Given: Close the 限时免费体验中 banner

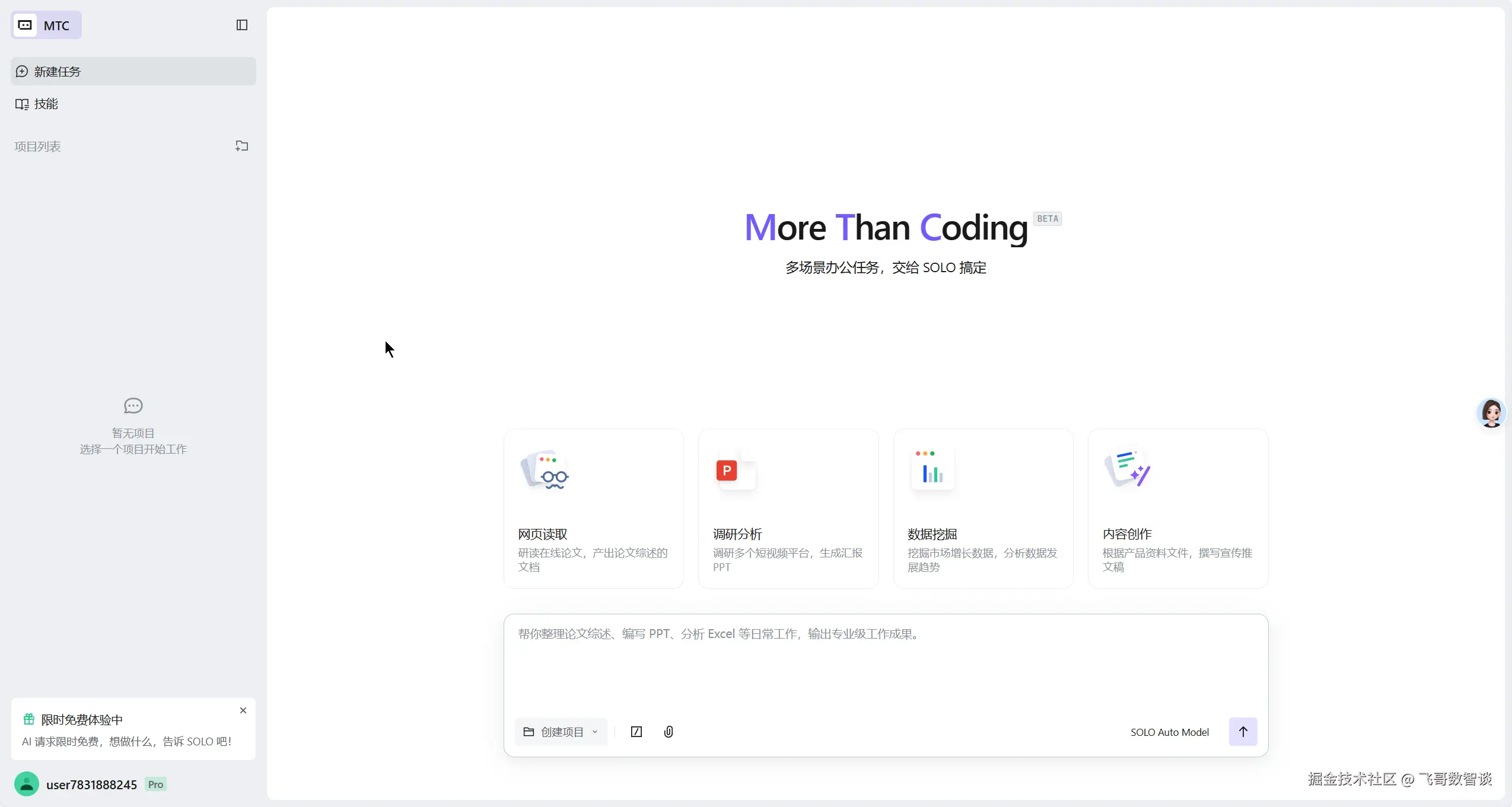Looking at the screenshot, I should coord(243,710).
